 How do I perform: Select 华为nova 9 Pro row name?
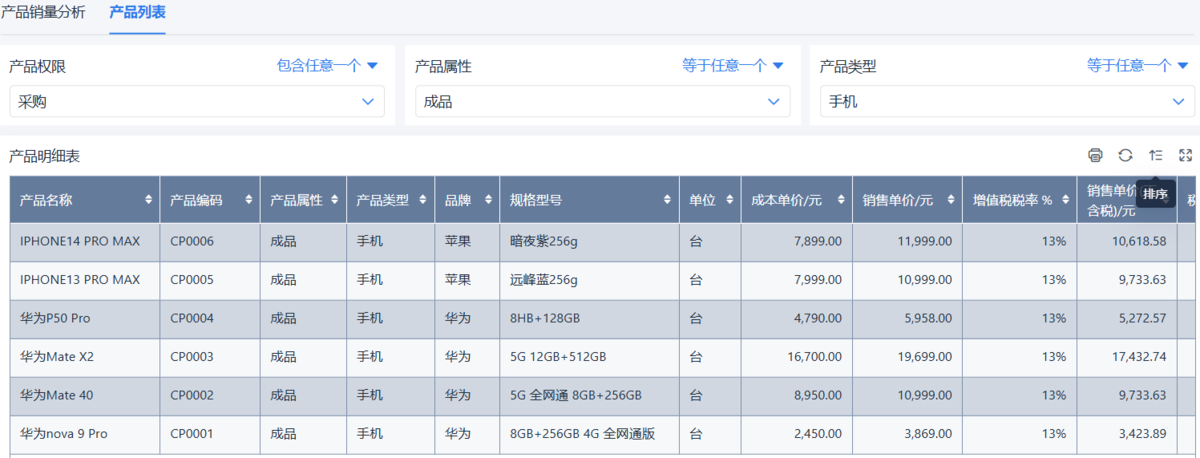(x=64, y=434)
